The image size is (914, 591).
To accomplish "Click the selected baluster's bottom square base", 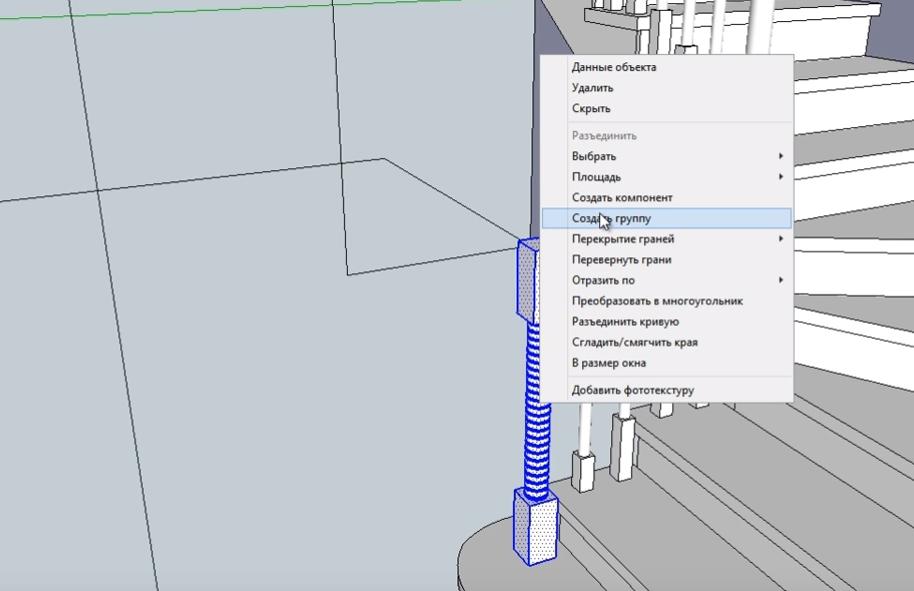I will coord(535,527).
